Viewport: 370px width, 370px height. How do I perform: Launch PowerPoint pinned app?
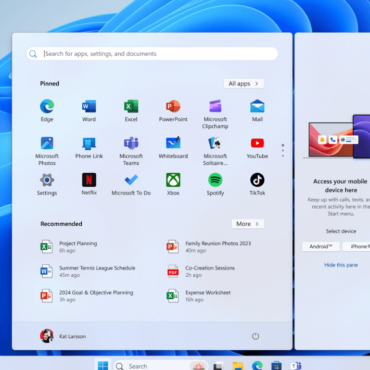[x=173, y=111]
